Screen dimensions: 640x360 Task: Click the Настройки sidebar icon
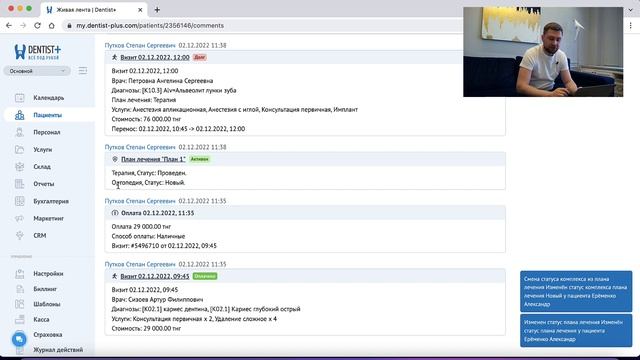(x=20, y=274)
